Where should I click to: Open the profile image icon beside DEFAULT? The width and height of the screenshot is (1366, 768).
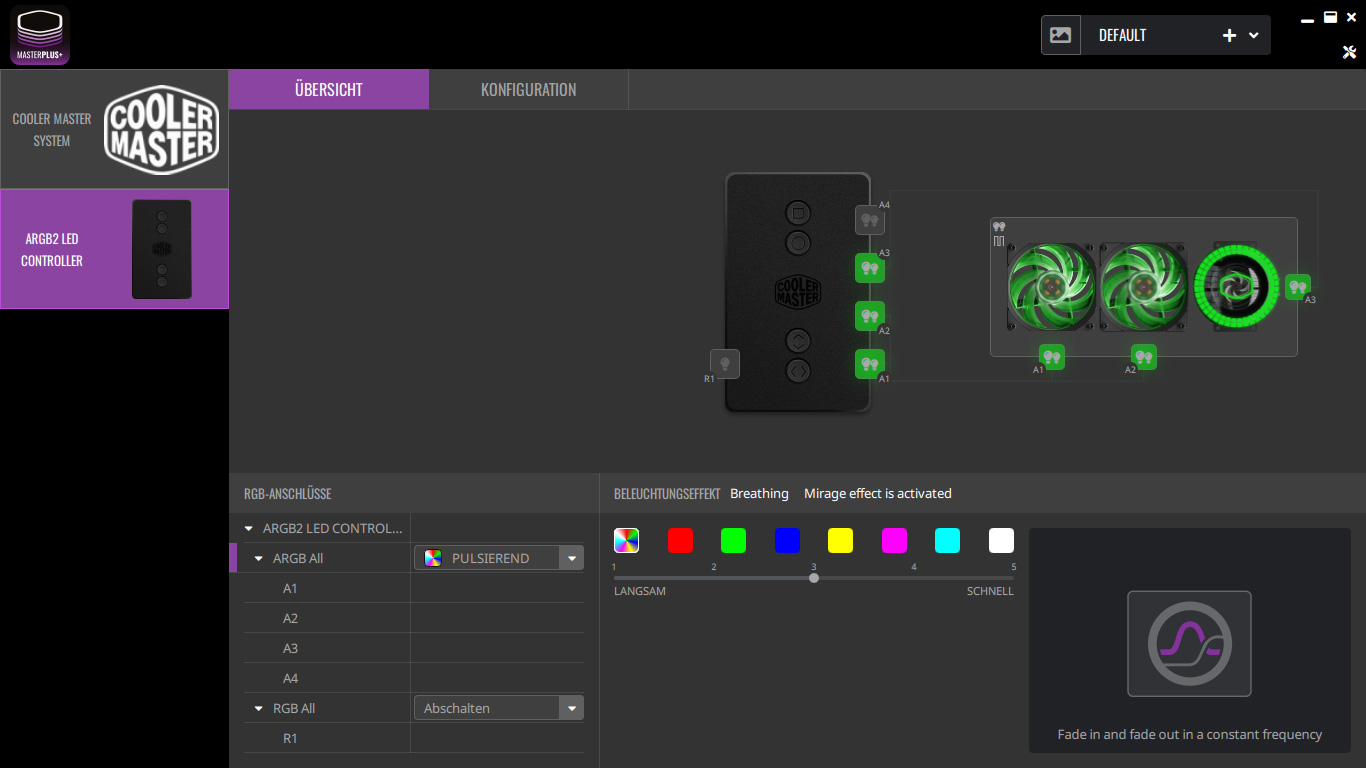(x=1061, y=35)
